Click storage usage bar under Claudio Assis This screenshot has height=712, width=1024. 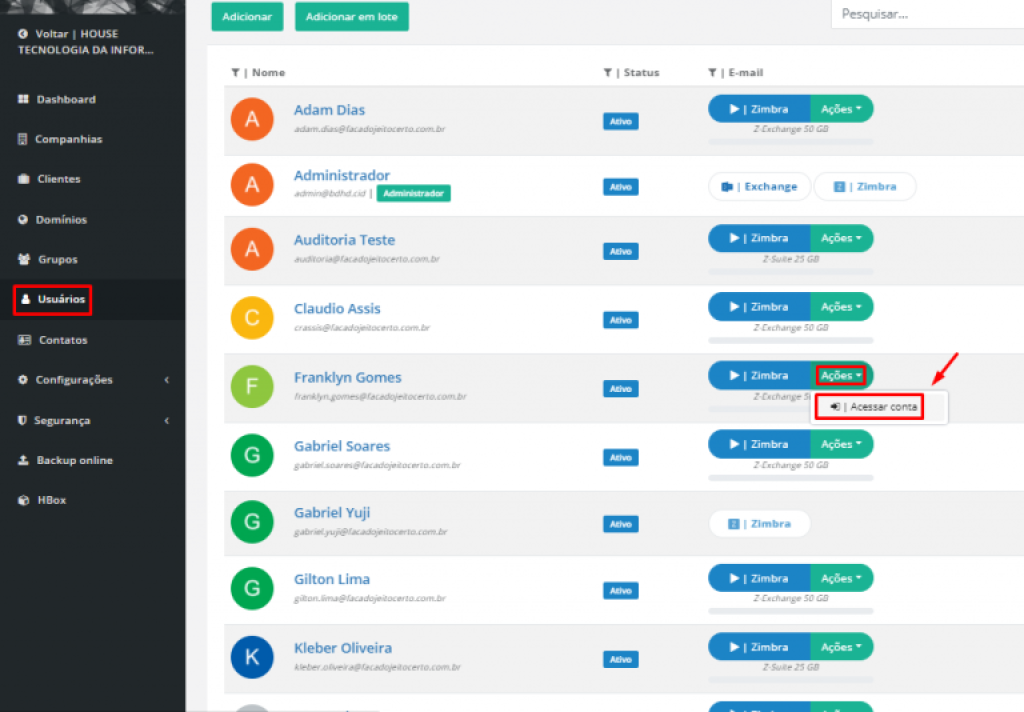(791, 340)
